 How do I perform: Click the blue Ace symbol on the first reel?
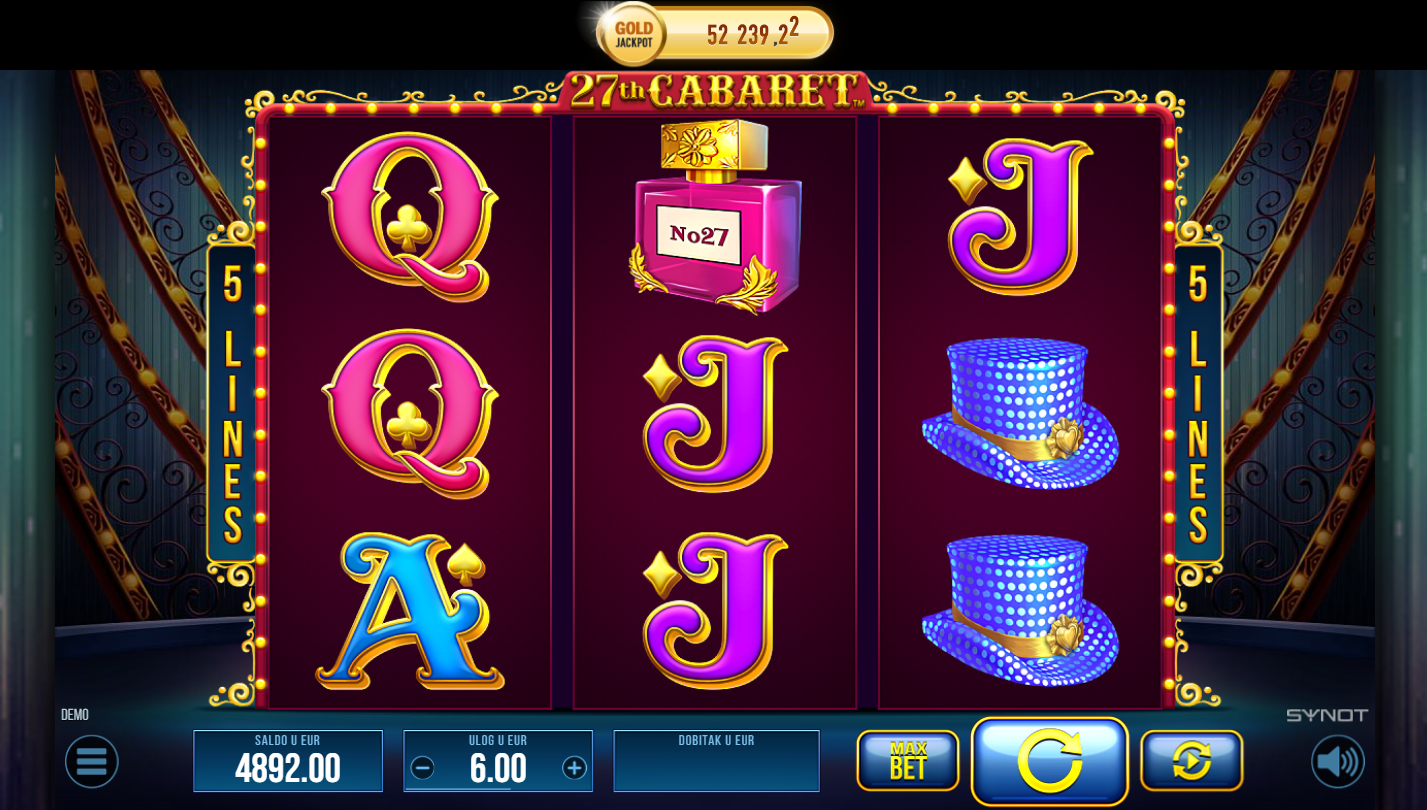pos(410,611)
